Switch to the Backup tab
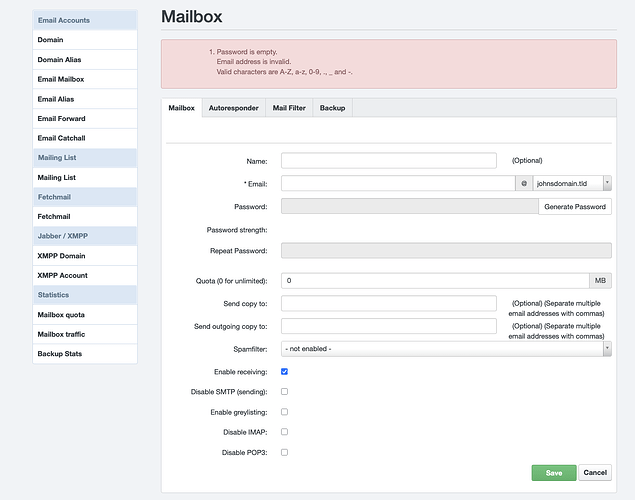The width and height of the screenshot is (635, 500). pos(332,108)
